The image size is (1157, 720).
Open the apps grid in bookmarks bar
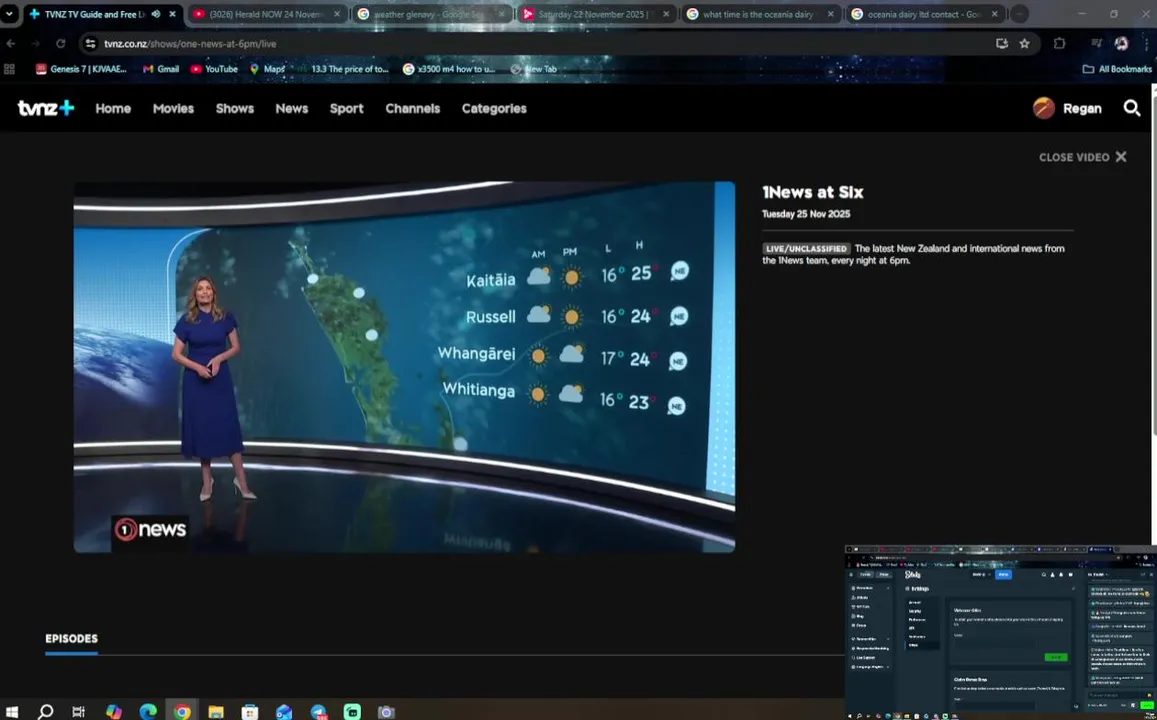coord(10,69)
